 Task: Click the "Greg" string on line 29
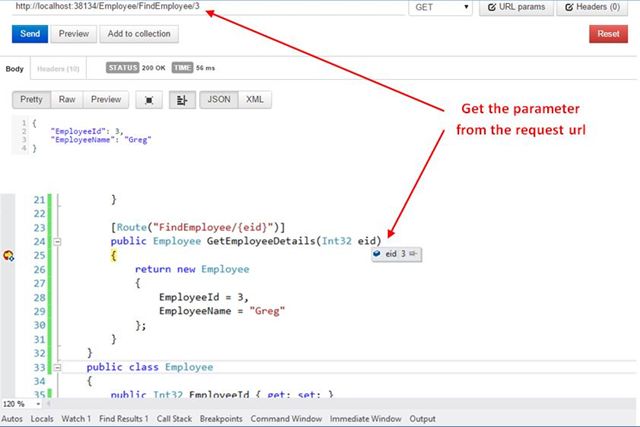point(267,311)
